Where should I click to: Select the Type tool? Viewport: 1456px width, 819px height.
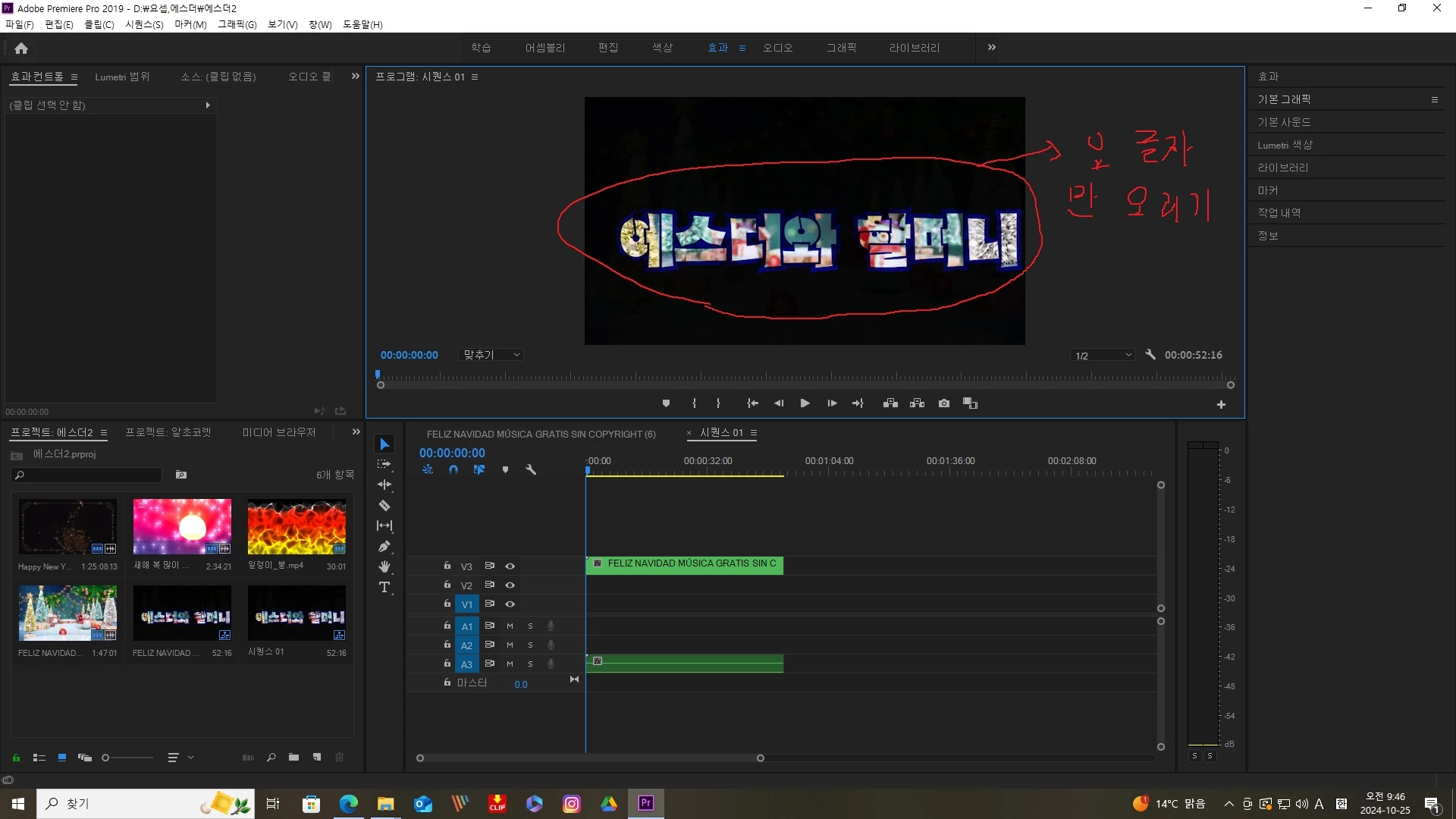click(x=384, y=588)
